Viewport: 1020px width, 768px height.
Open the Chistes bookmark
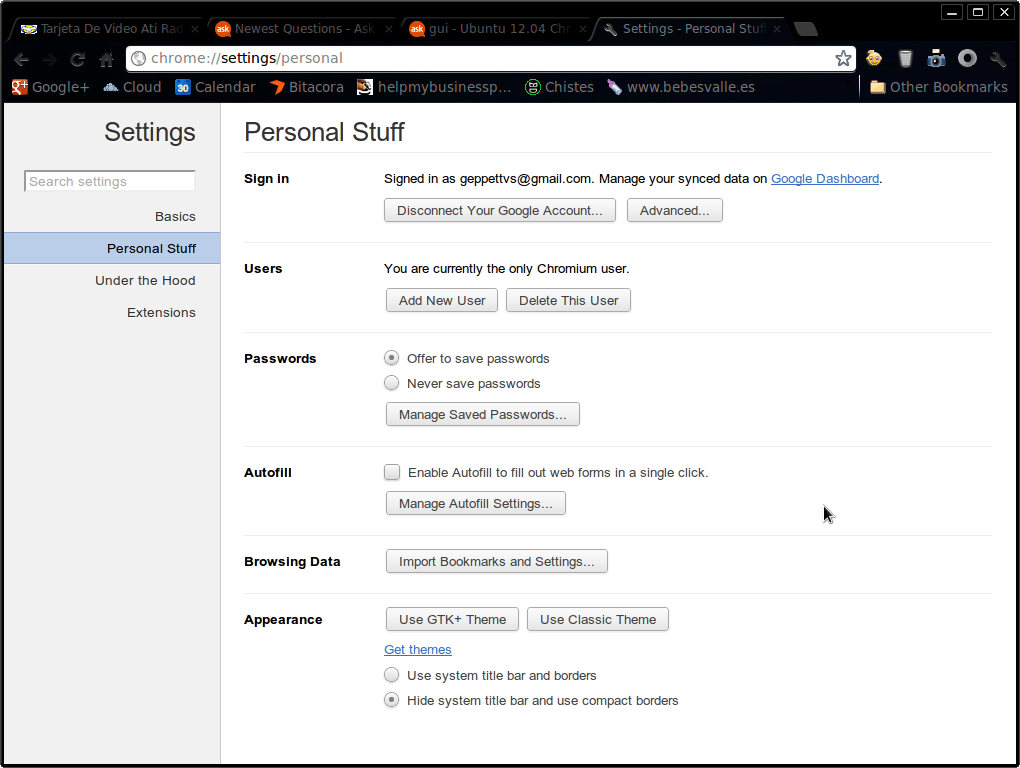559,87
